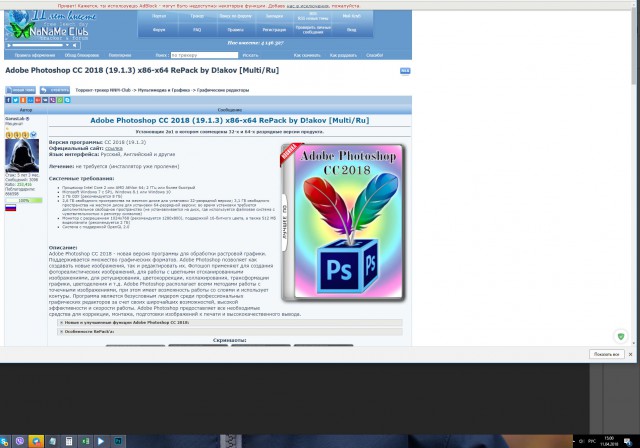
Task: Click the blue badge next to gold medals
Action: 33,134
